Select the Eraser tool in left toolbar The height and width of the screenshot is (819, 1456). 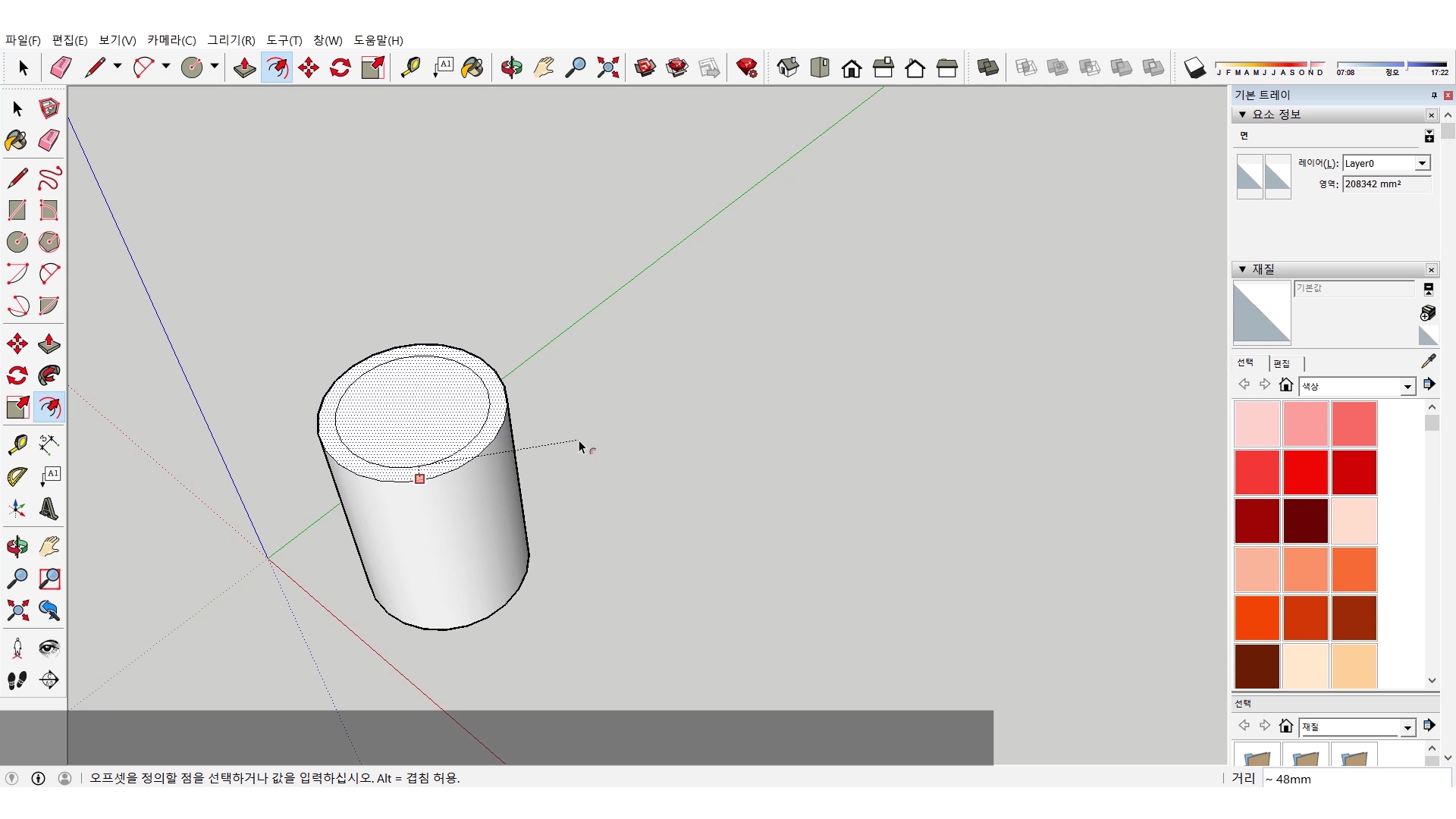[49, 140]
